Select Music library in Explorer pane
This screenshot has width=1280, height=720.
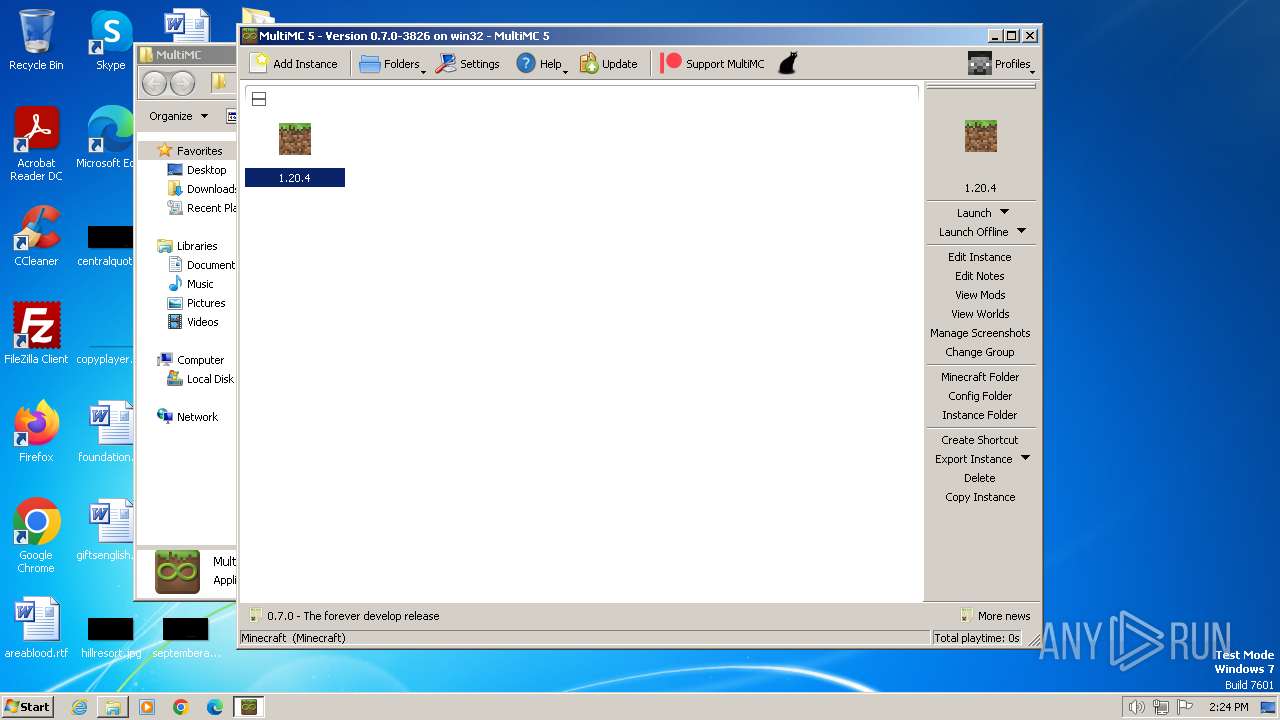(191, 284)
